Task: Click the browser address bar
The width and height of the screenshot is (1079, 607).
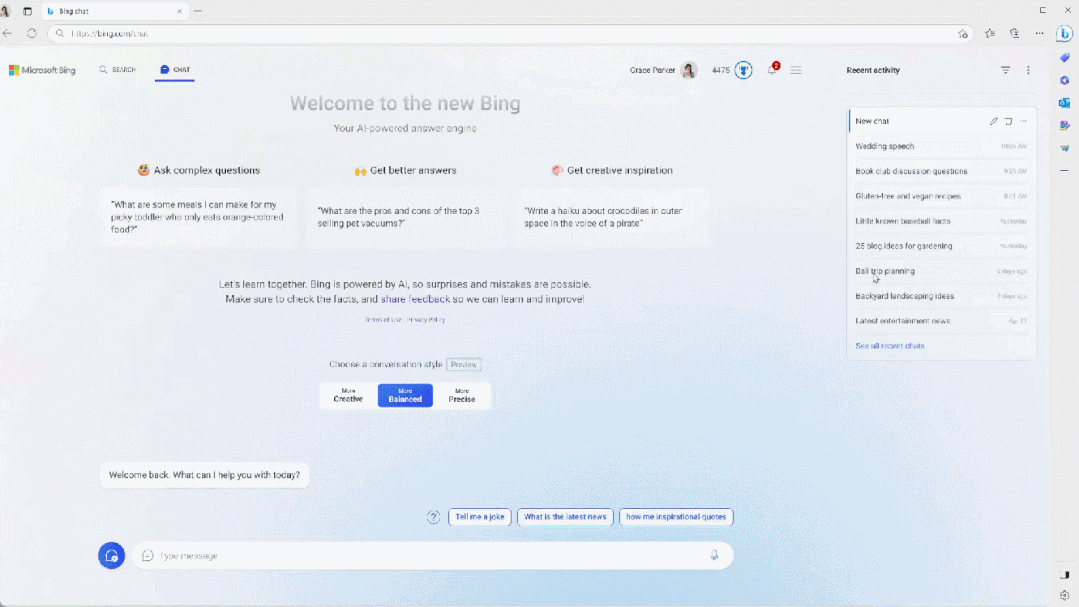Action: pos(509,33)
